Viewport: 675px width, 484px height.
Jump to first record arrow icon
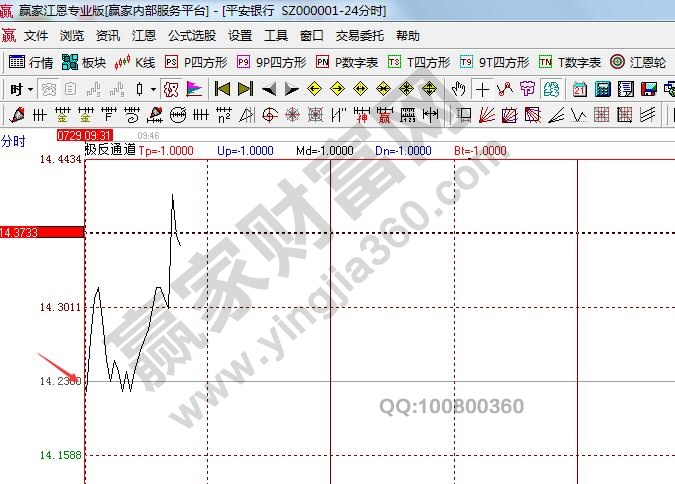coord(223,89)
